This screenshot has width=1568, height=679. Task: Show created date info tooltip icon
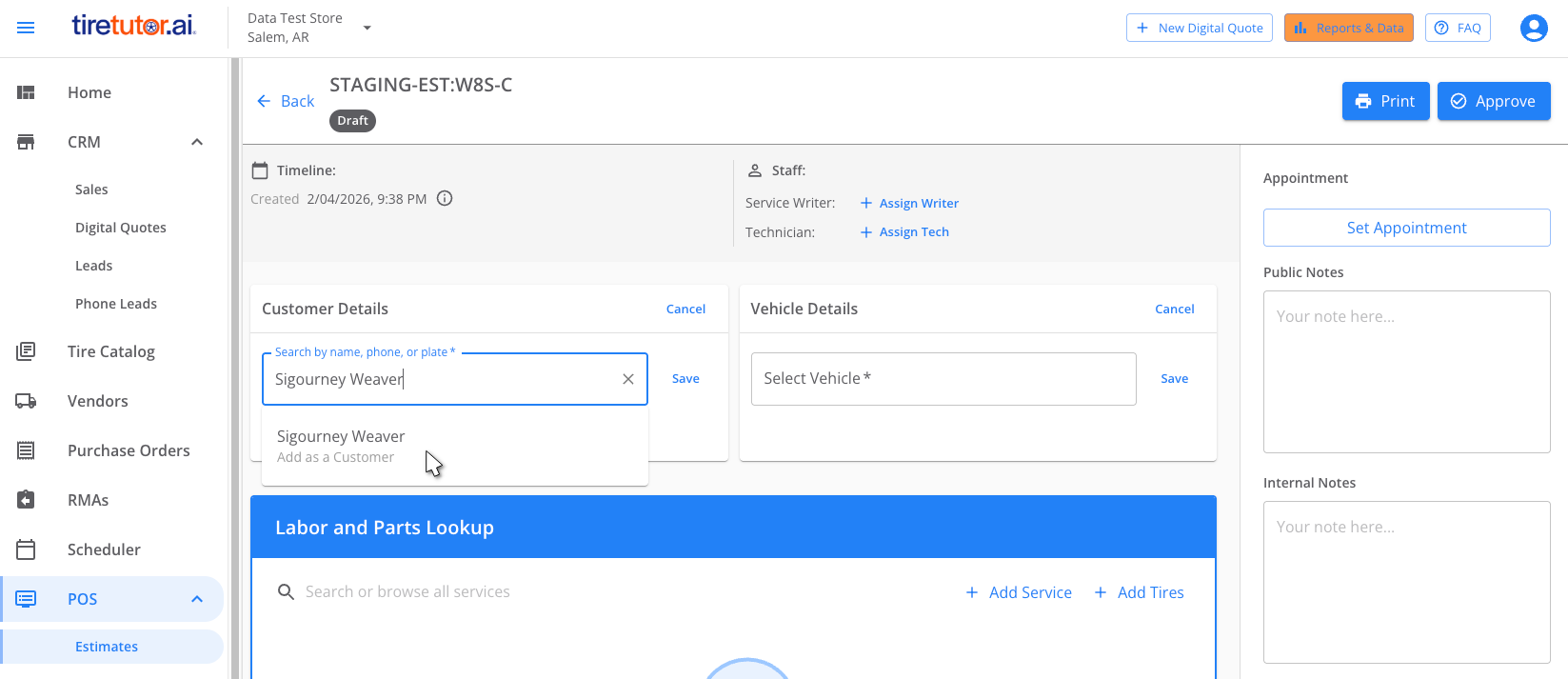pyautogui.click(x=445, y=198)
